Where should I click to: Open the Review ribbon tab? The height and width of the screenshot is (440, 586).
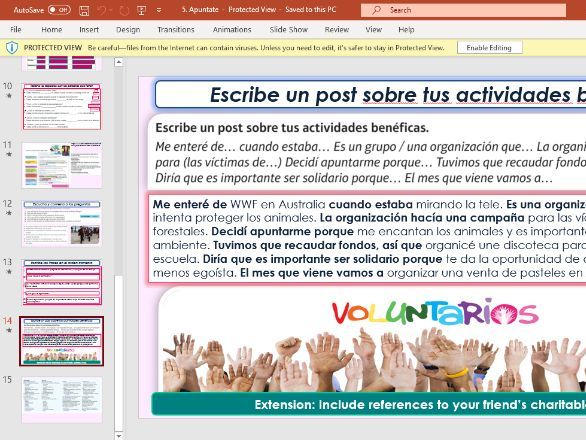(x=336, y=30)
